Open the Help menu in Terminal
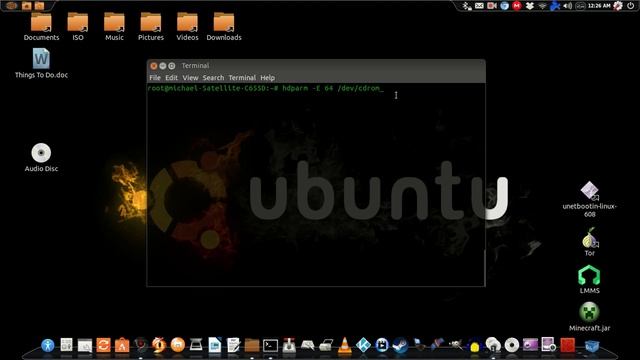The image size is (640, 360). pyautogui.click(x=267, y=78)
